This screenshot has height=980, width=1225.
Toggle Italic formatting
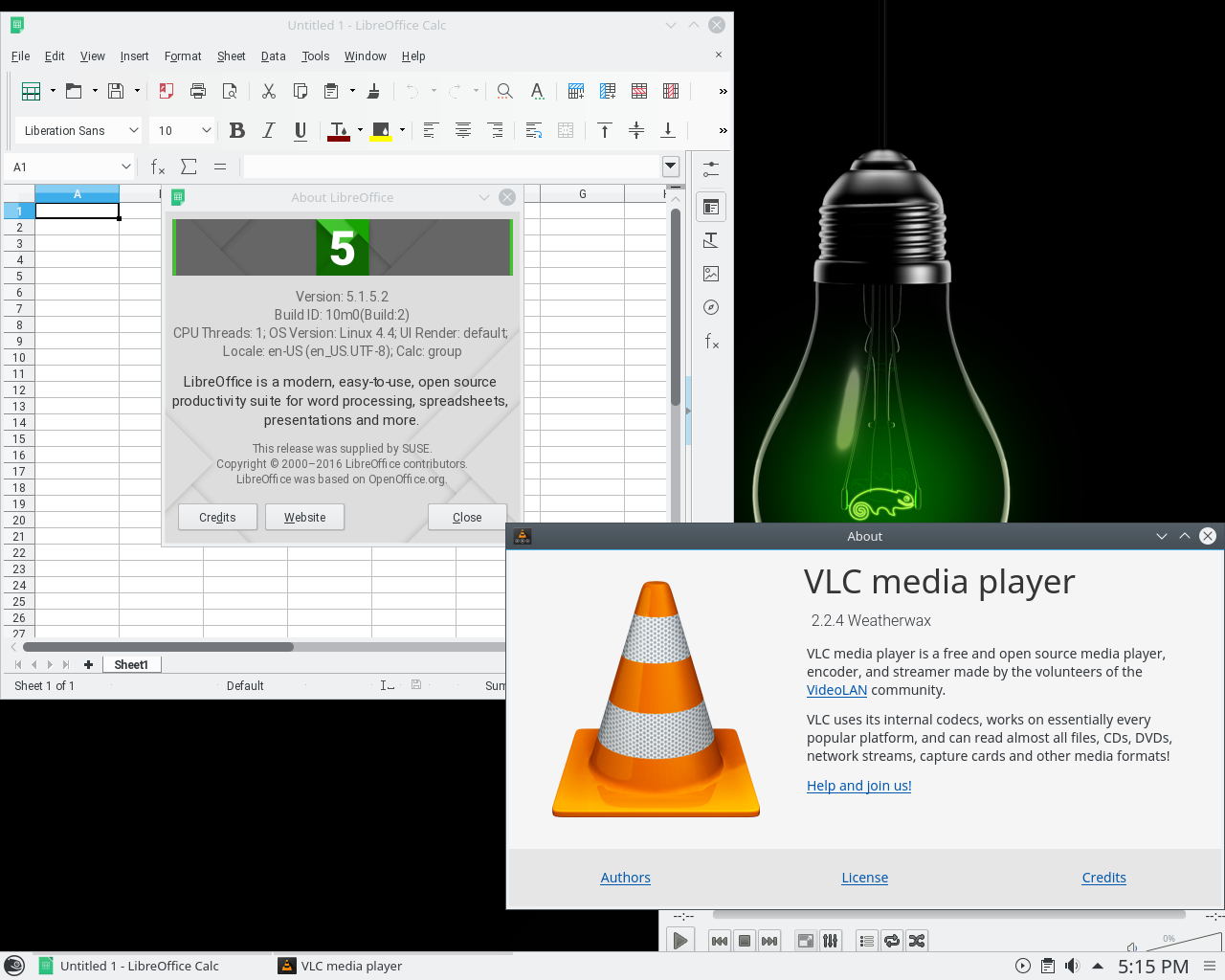(269, 130)
